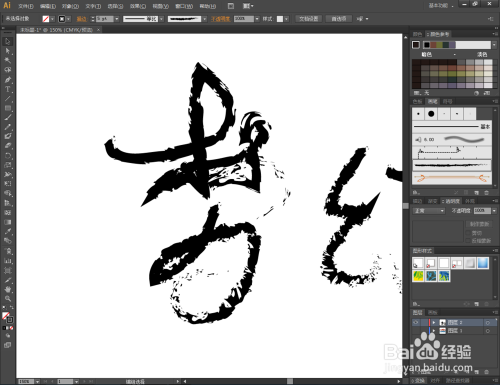Select the Zoom magnifier tool
This screenshot has height=385, width=500.
[x=8, y=298]
